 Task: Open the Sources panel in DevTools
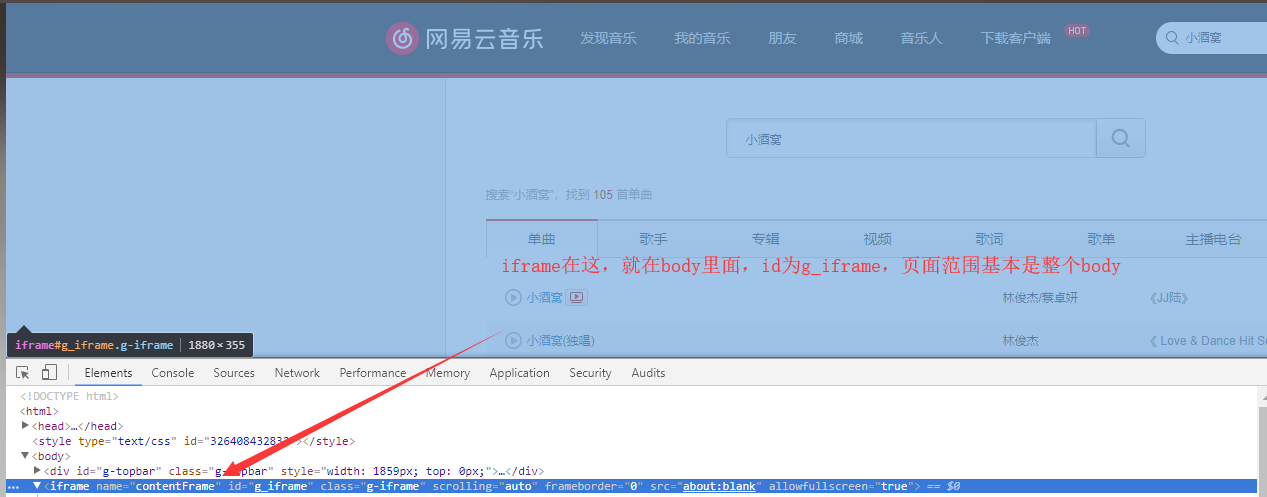234,373
